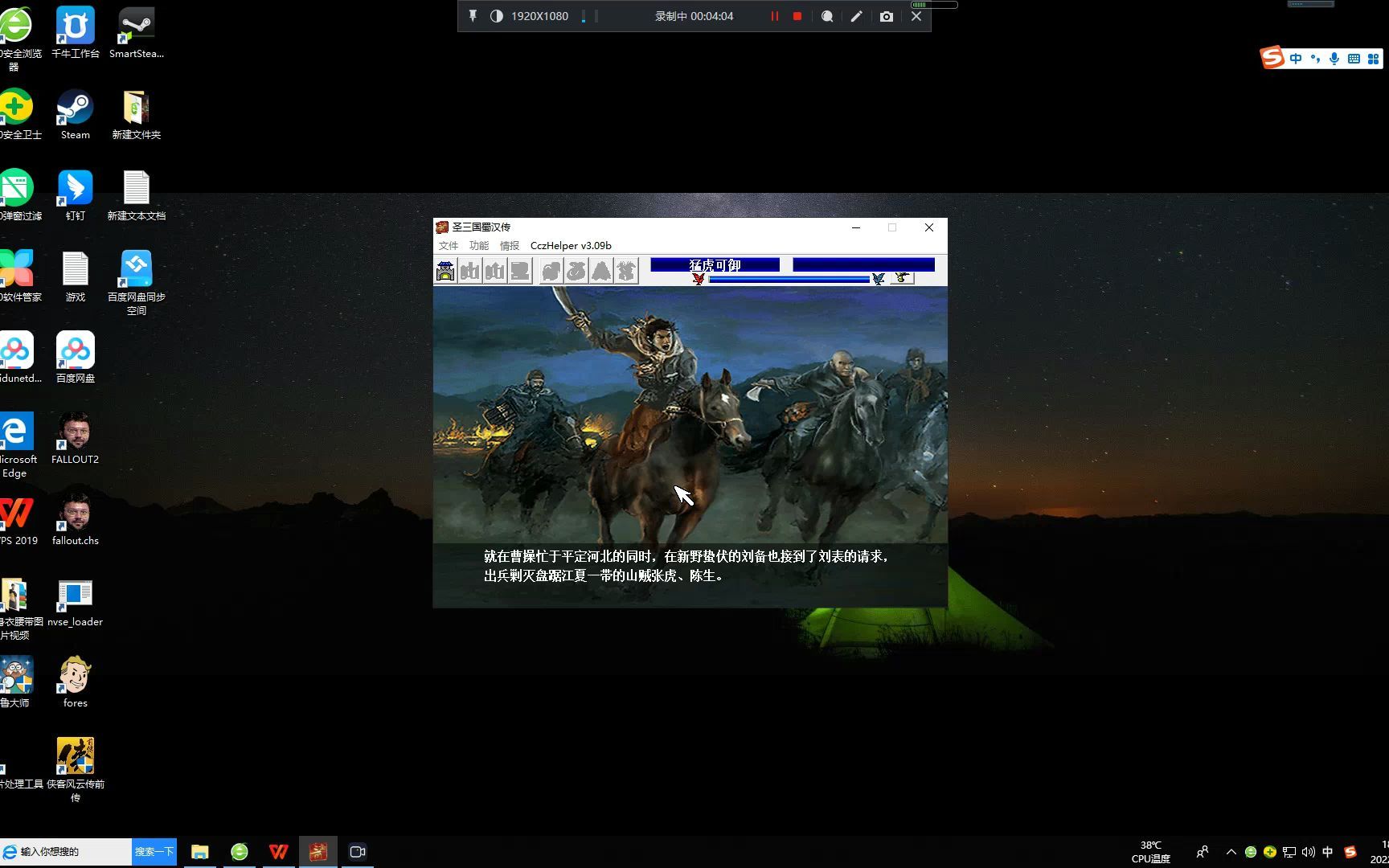Viewport: 1389px width, 868px height.
Task: Click the Sogou punctuation toggle icon
Action: tap(1315, 59)
